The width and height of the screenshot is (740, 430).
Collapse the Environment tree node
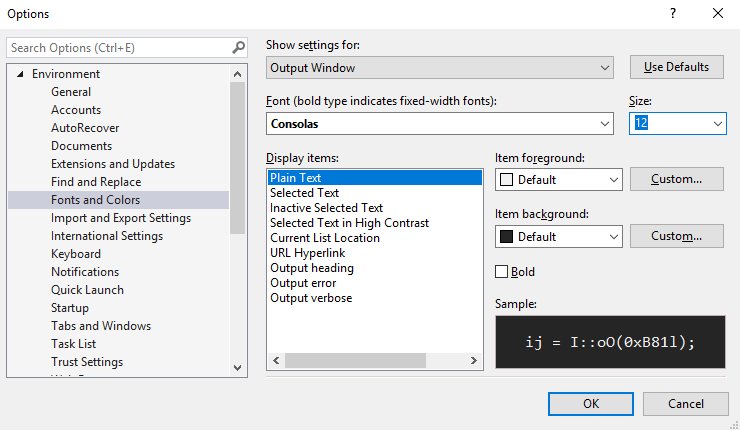tap(20, 74)
